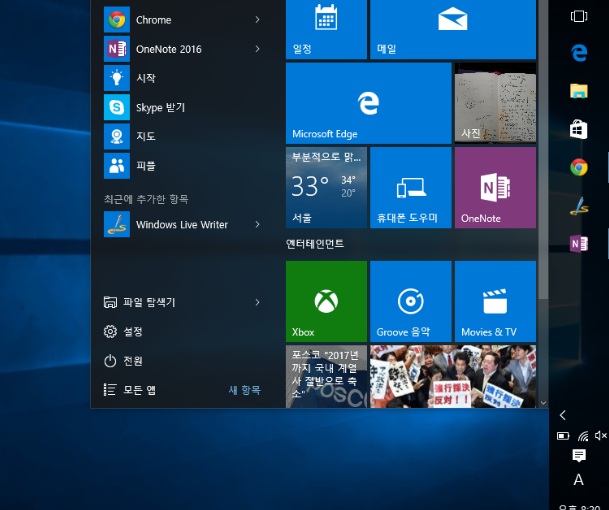Open the Wi-Fi network icon
Screen dimensions: 609x510
pyautogui.click(x=583, y=436)
